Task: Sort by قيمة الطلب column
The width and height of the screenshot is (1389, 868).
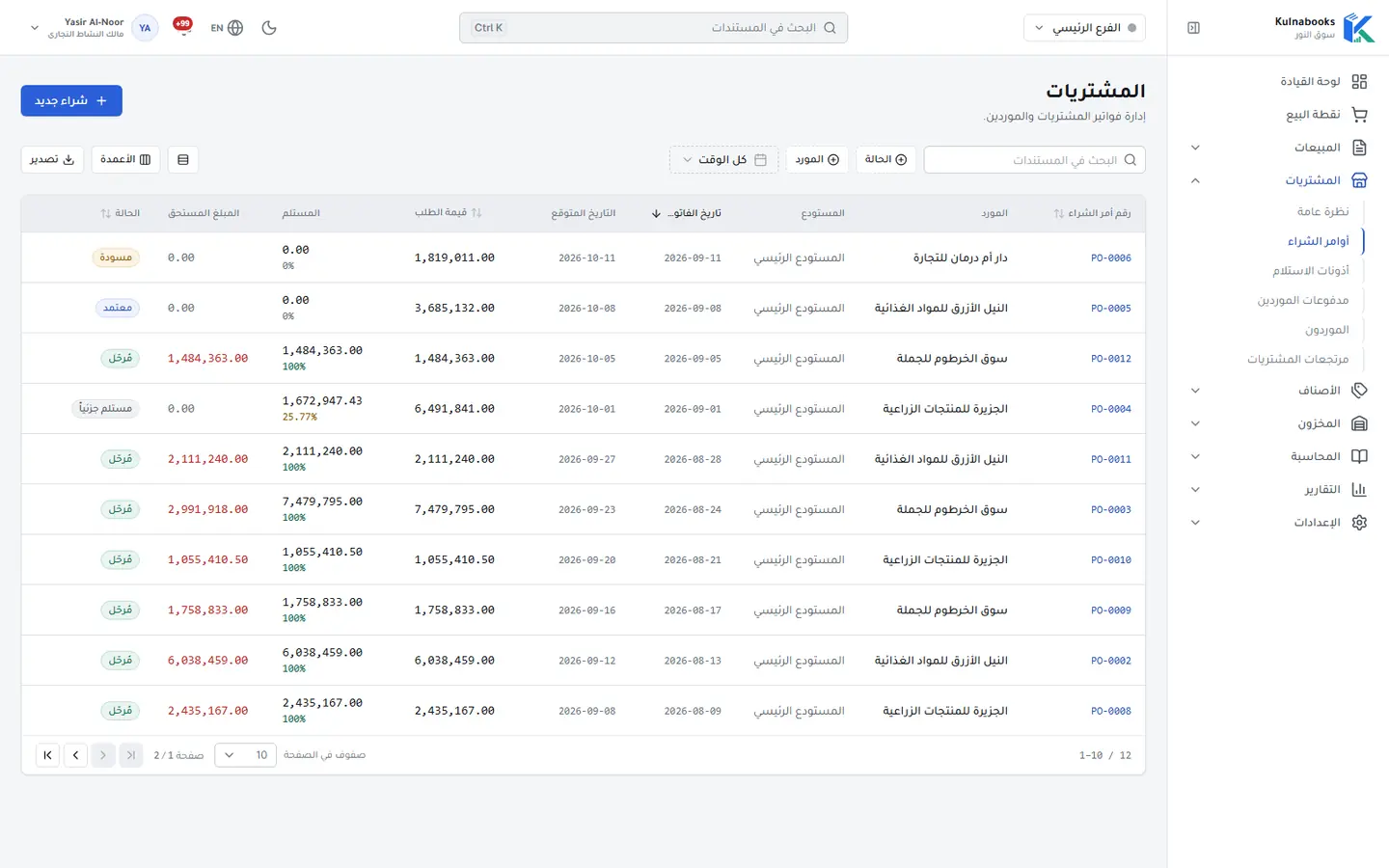Action: pos(449,213)
